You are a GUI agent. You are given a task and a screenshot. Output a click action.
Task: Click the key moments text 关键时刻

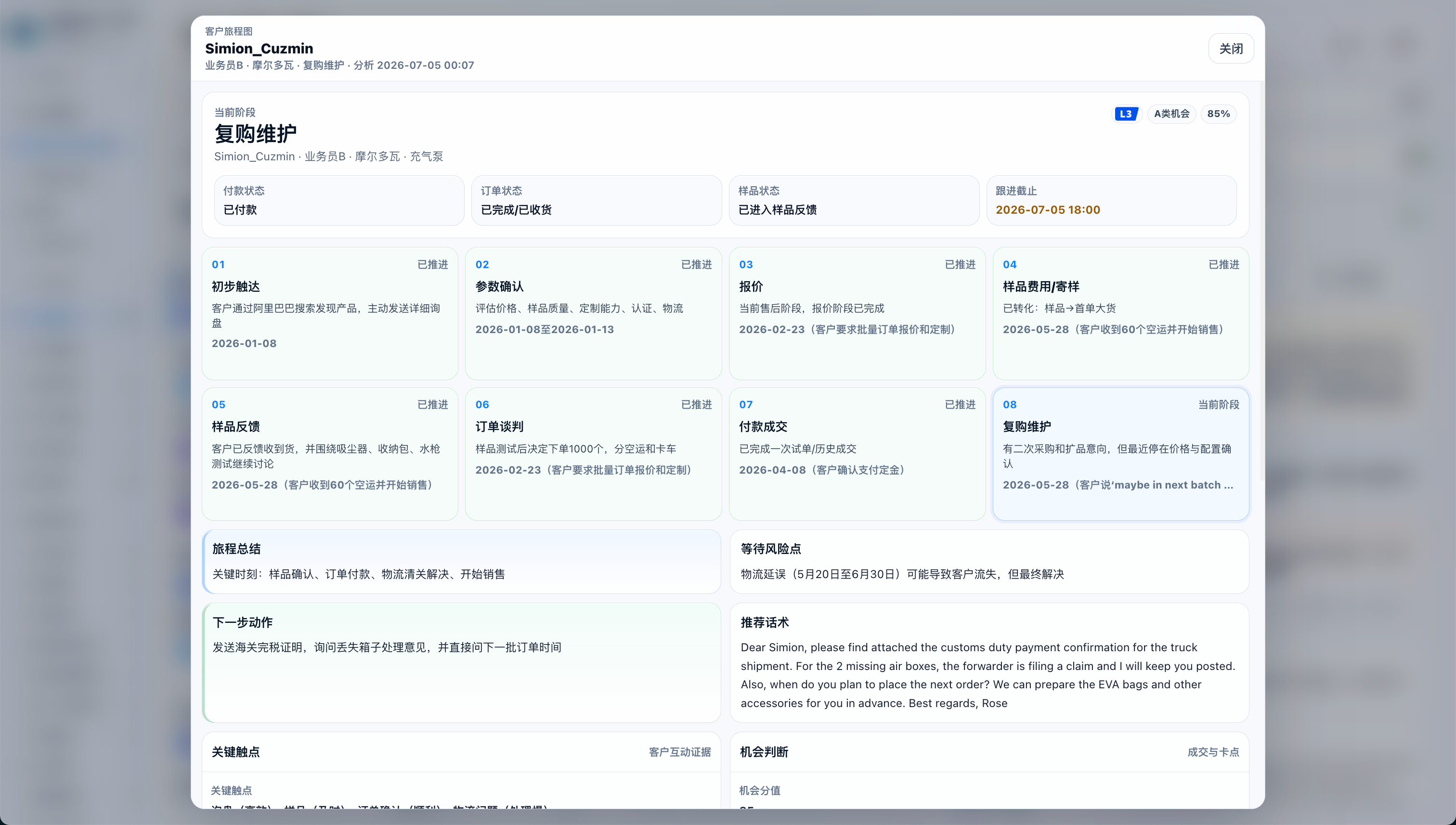point(359,574)
